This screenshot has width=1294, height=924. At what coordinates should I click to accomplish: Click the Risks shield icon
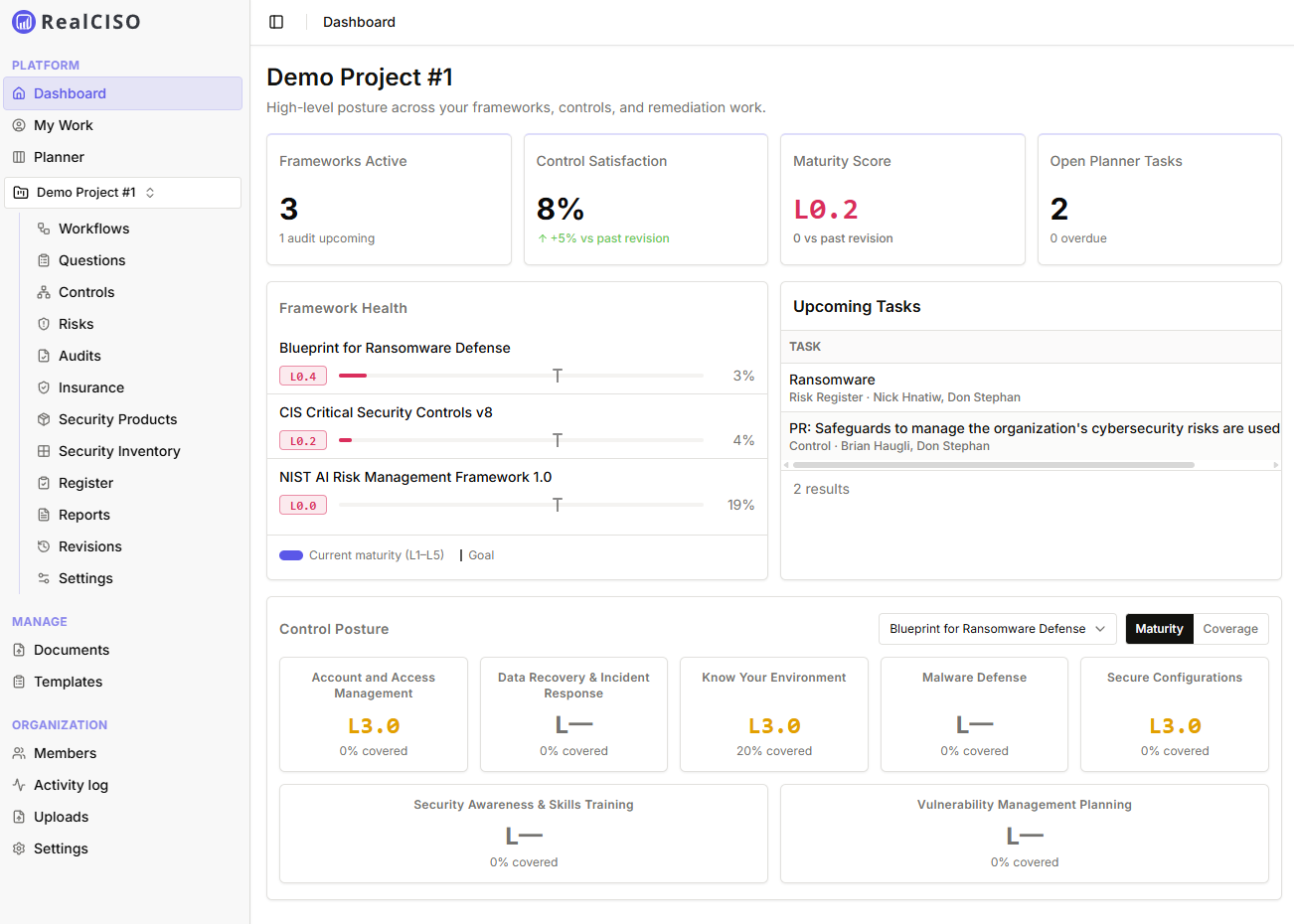(x=44, y=324)
